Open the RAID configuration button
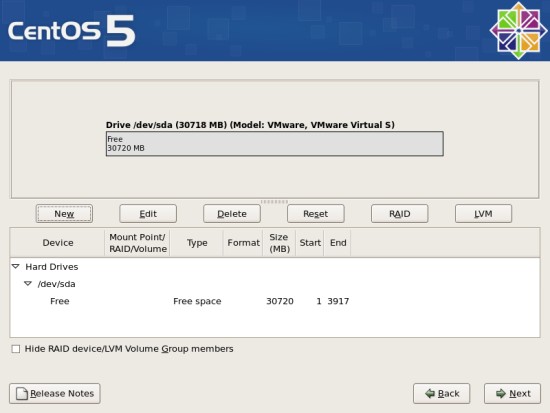The width and height of the screenshot is (550, 413). pyautogui.click(x=400, y=214)
